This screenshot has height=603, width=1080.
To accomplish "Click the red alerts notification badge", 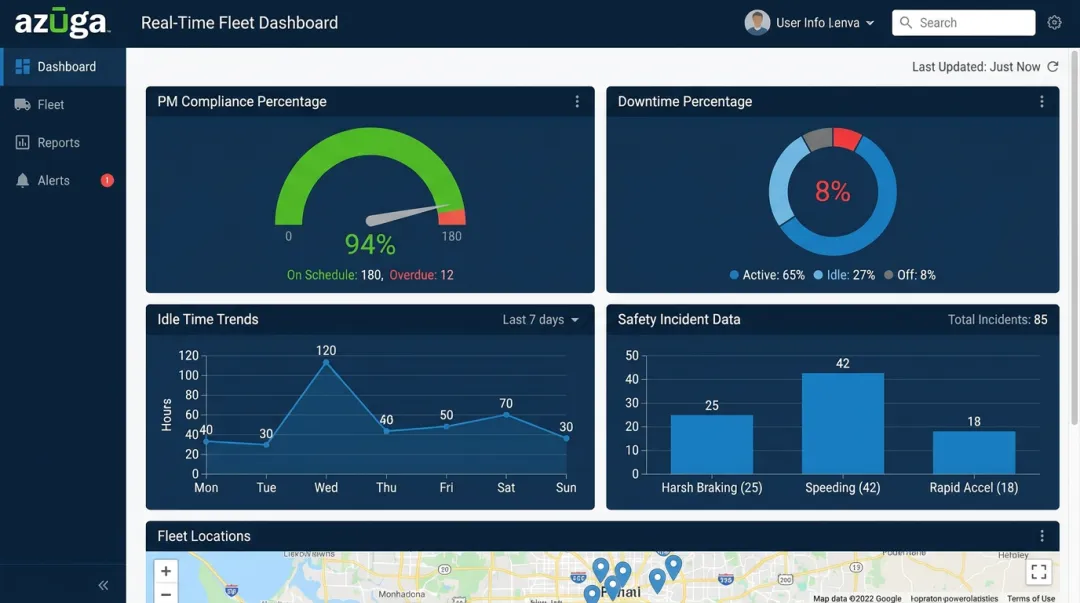I will (107, 181).
